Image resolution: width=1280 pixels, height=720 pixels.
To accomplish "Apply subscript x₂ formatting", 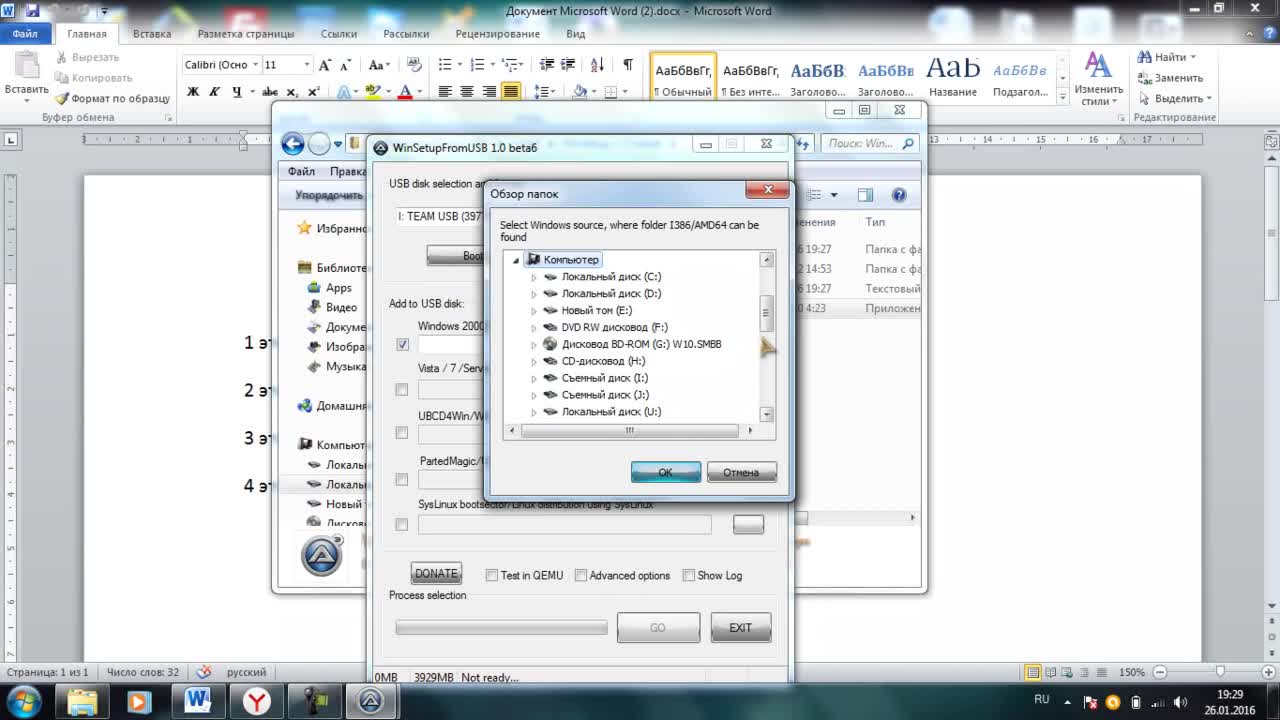I will [291, 91].
